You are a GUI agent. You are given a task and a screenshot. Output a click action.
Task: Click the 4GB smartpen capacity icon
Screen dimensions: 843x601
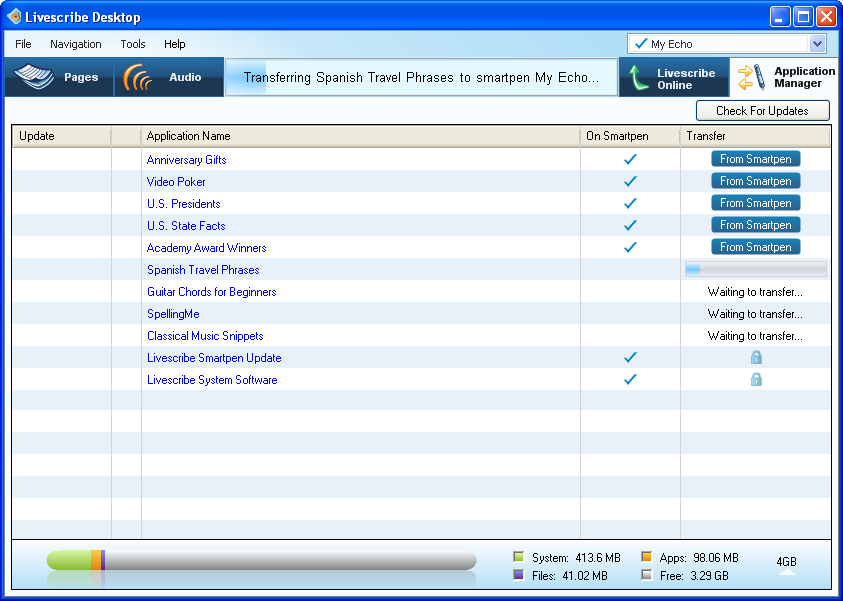click(787, 563)
